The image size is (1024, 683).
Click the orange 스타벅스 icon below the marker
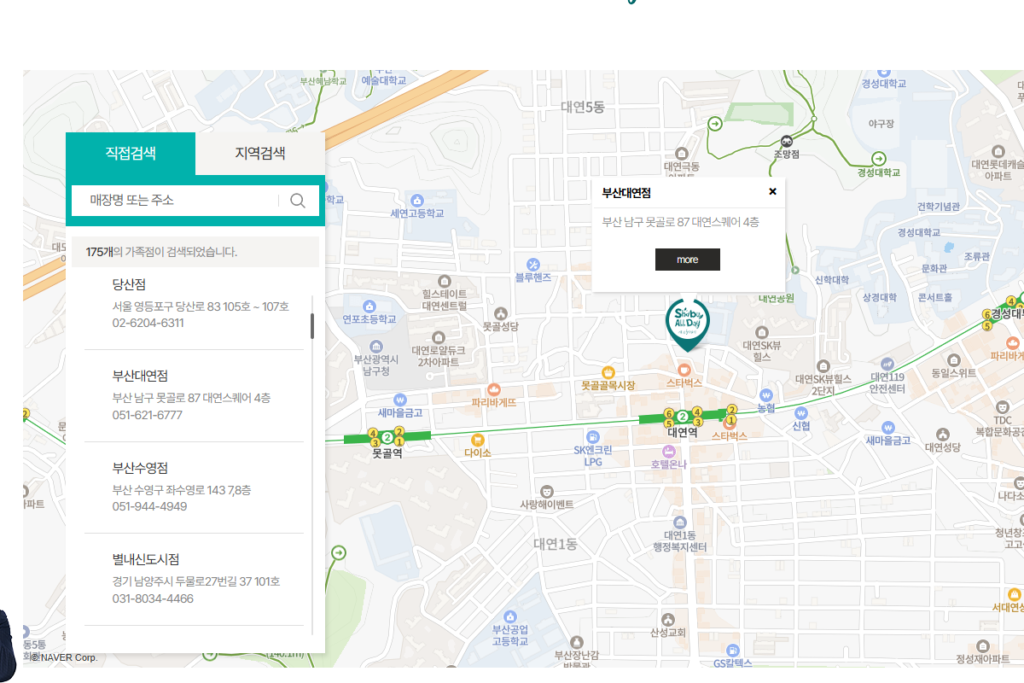coord(685,370)
